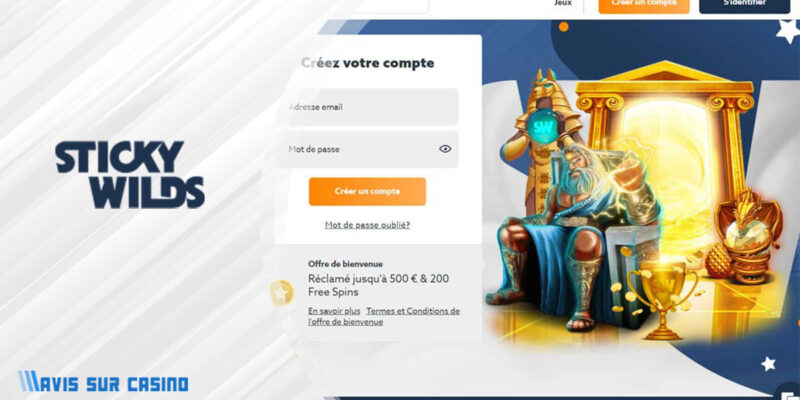Viewport: 800px width, 400px height.
Task: Click the golden SW trophy cup
Action: [663, 301]
